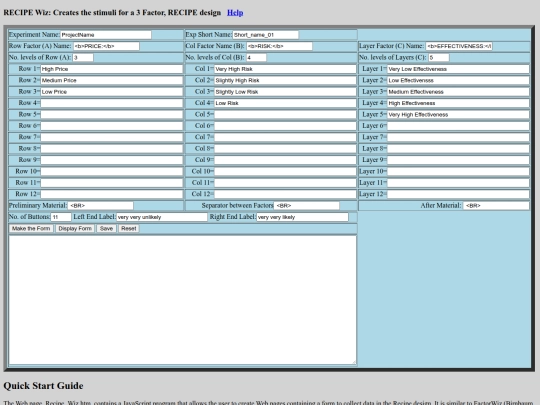Screen dimensions: 540x405
Task: Click the Quick Start Guide heading
Action: click(x=43, y=385)
